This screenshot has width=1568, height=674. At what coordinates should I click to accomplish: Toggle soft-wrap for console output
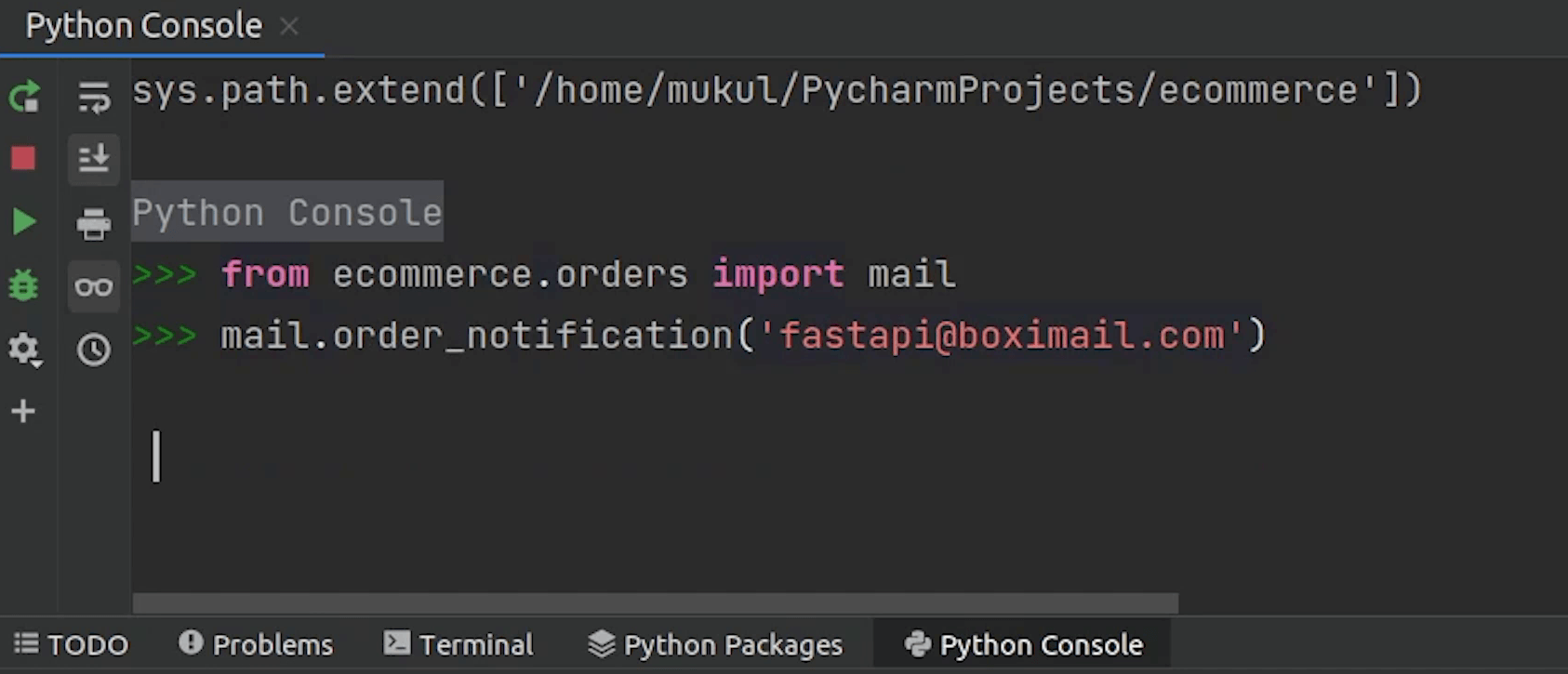tap(93, 96)
